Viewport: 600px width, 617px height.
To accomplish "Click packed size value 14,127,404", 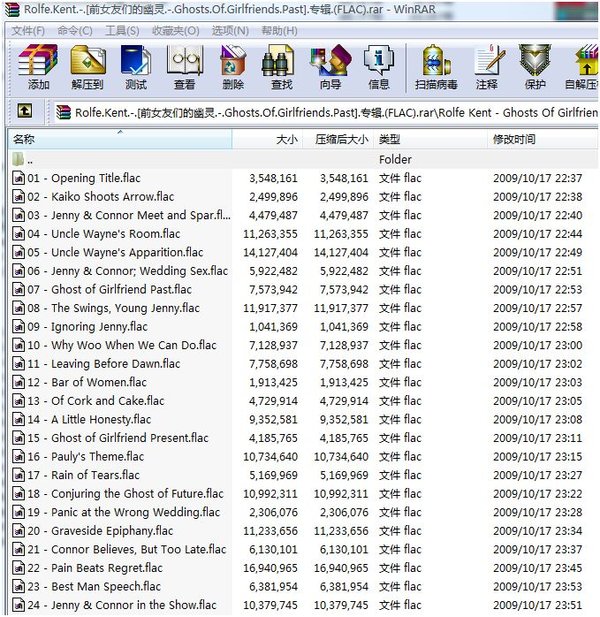I will tap(341, 252).
